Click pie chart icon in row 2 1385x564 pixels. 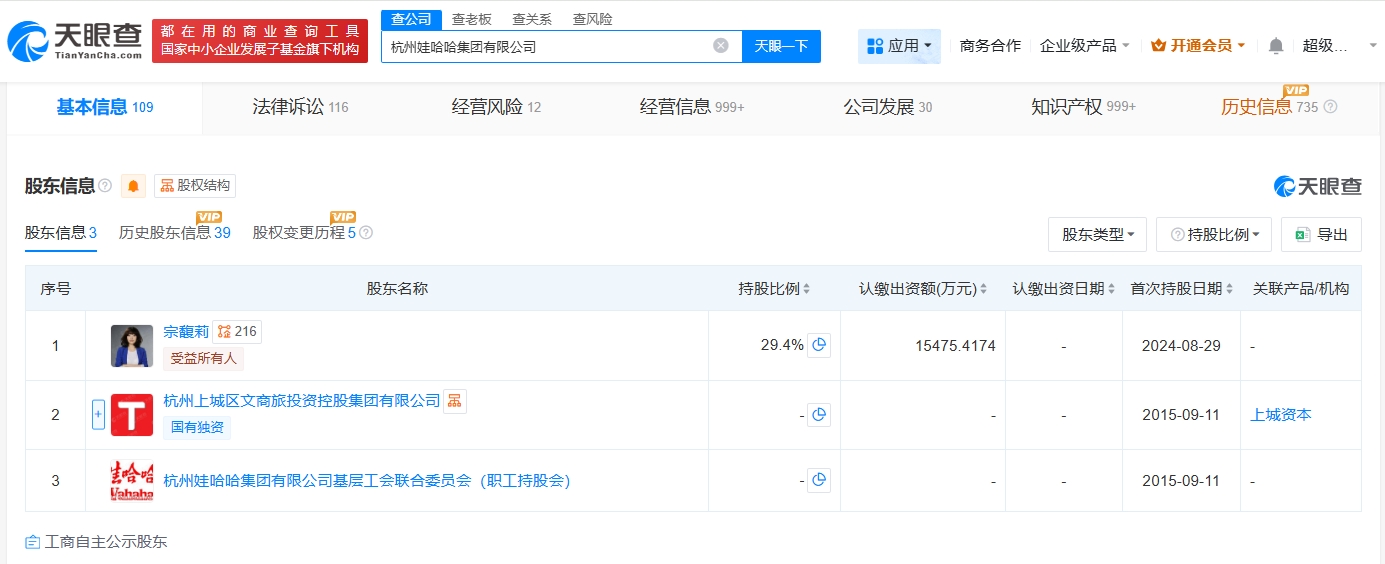pyautogui.click(x=819, y=415)
